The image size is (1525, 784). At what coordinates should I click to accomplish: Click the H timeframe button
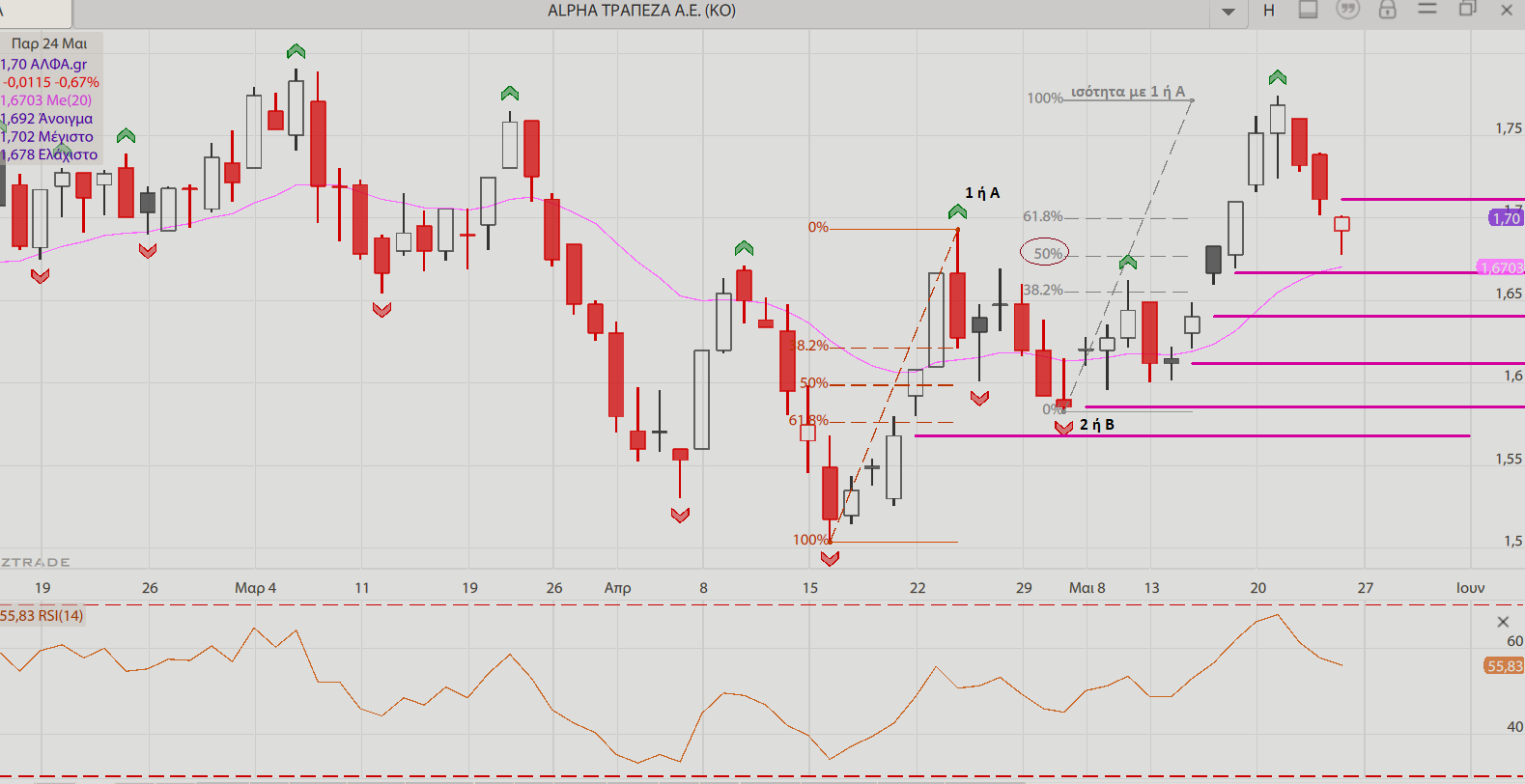click(1269, 11)
